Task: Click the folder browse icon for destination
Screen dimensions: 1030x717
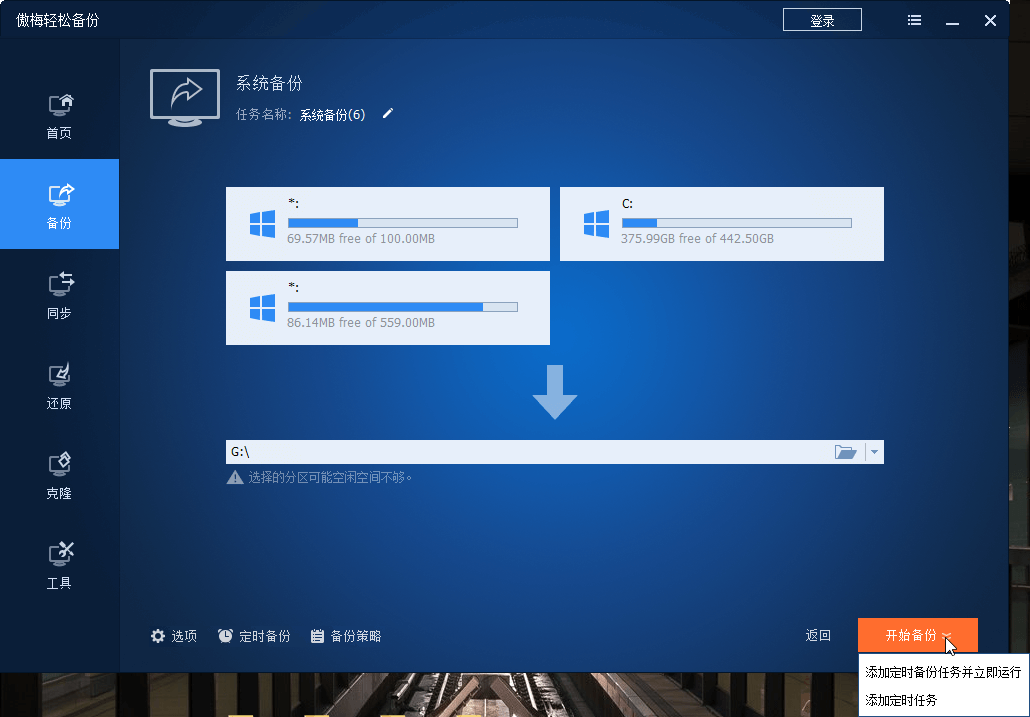Action: 846,453
